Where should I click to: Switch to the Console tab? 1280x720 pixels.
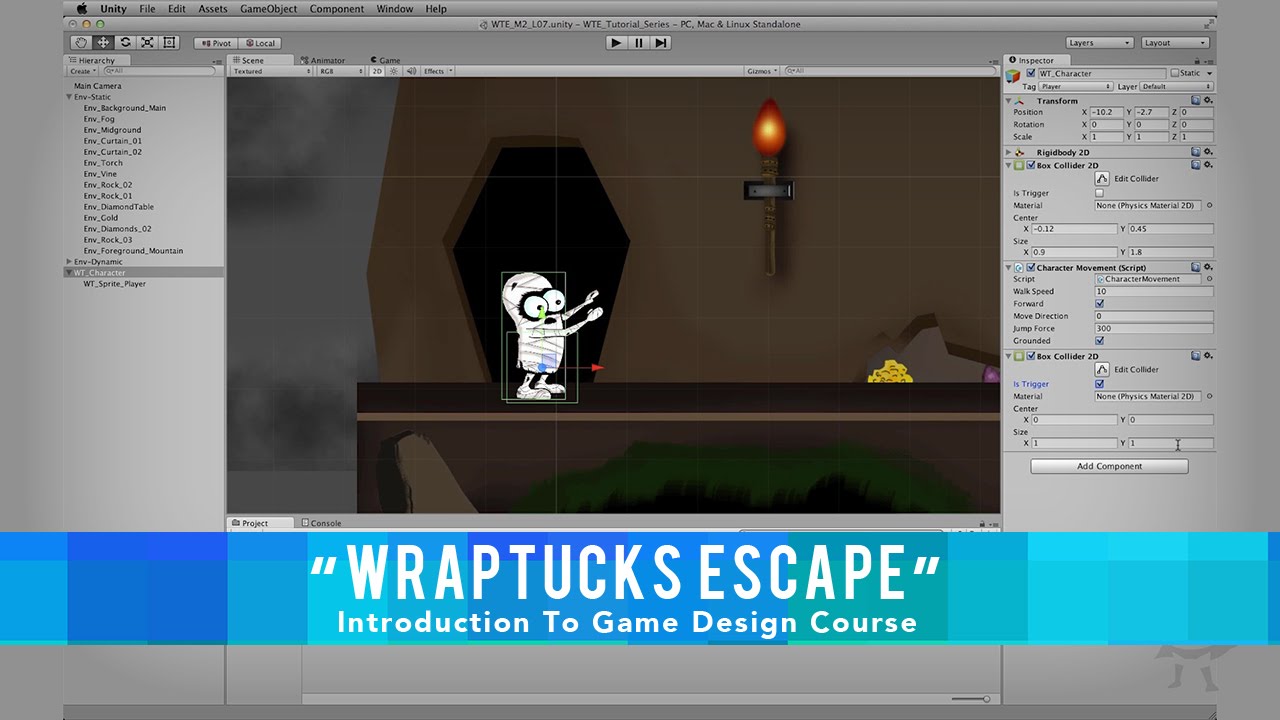pyautogui.click(x=321, y=523)
